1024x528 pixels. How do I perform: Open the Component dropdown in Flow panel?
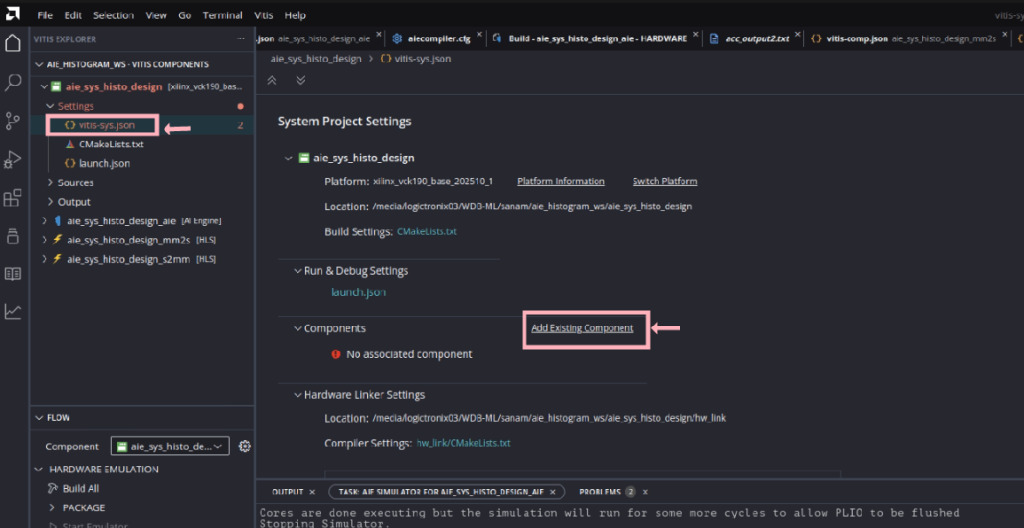170,446
